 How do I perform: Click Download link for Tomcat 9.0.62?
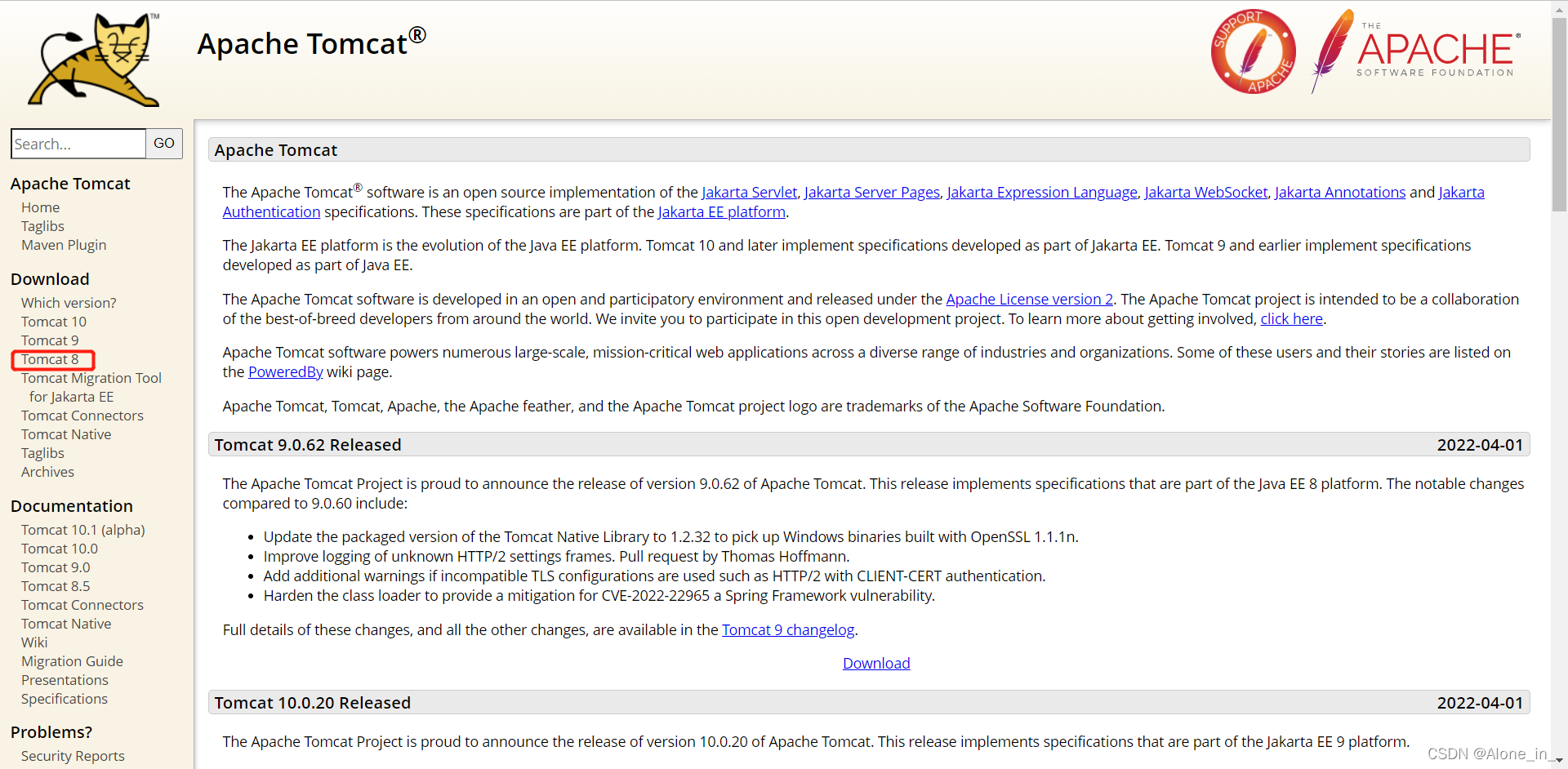pyautogui.click(x=876, y=663)
